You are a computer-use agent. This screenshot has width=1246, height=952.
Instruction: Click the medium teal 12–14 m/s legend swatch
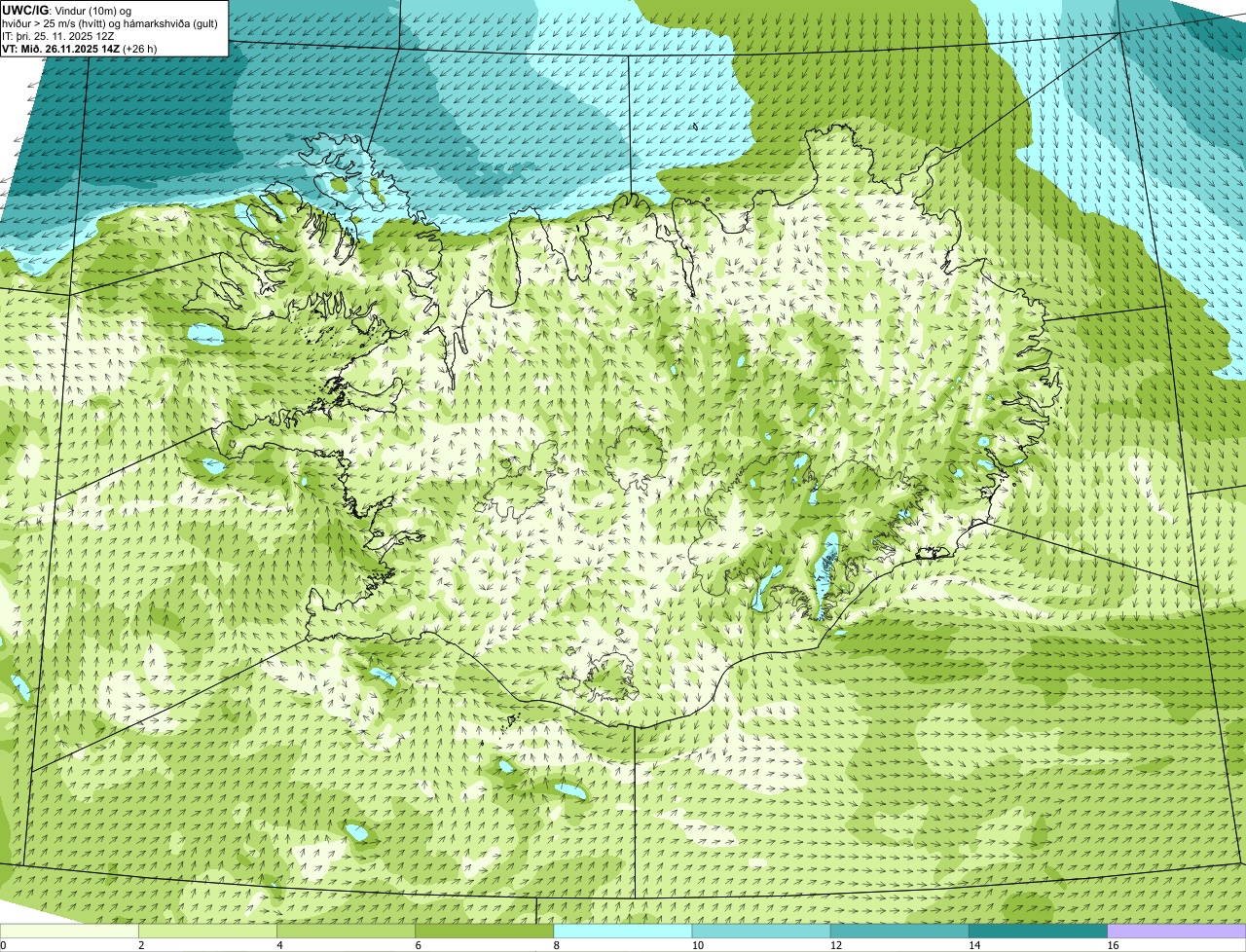pyautogui.click(x=899, y=932)
